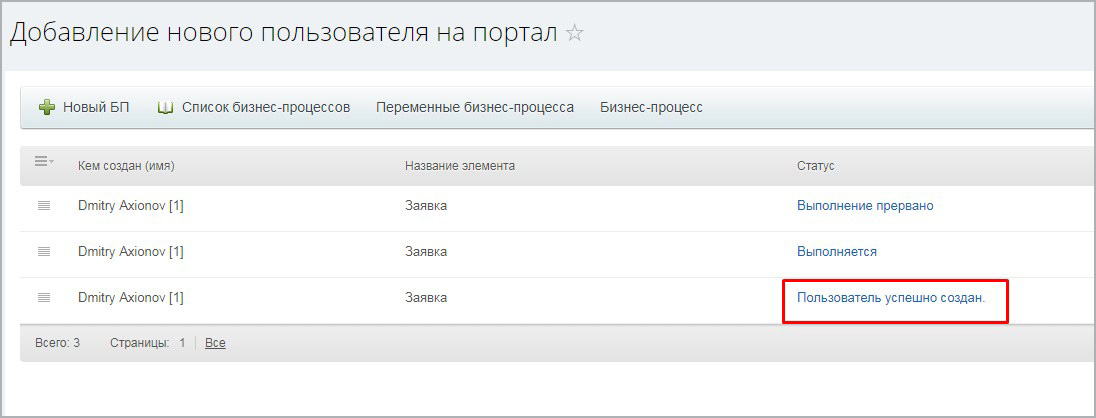
Task: Click the green plus Новый БП icon
Action: pyautogui.click(x=46, y=107)
